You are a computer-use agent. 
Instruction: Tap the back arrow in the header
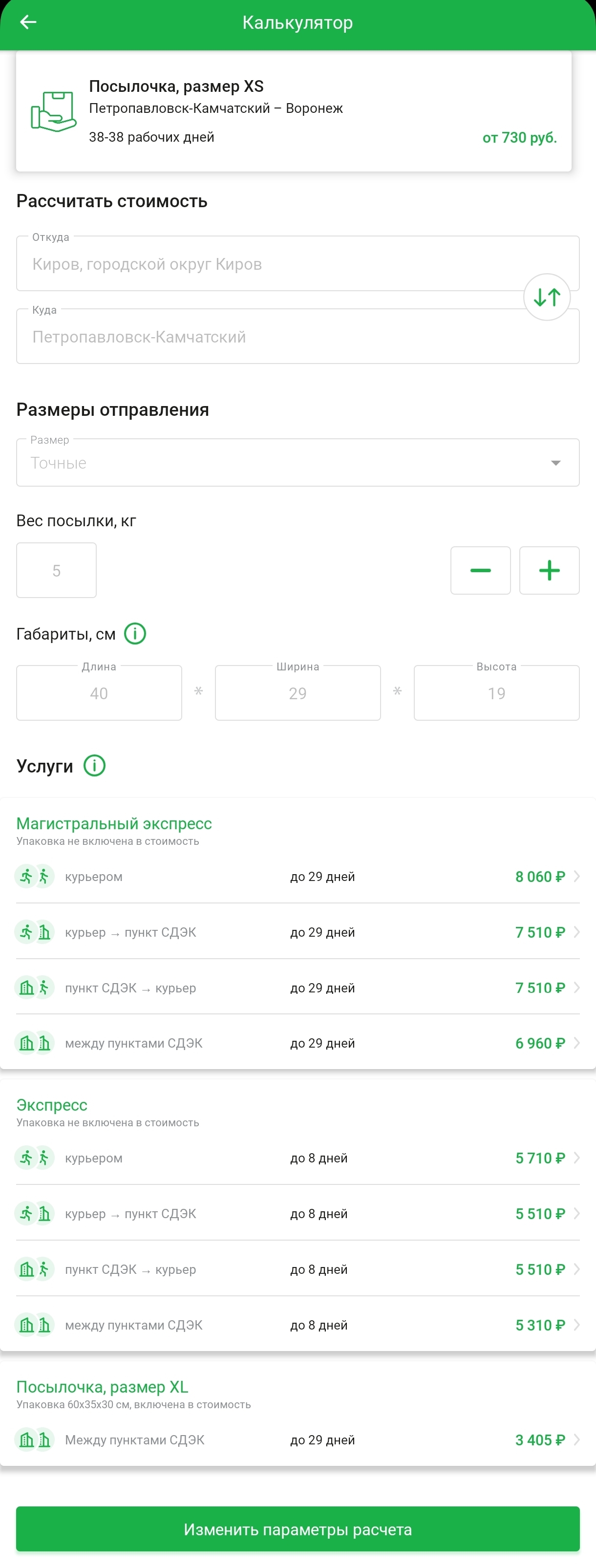(28, 22)
